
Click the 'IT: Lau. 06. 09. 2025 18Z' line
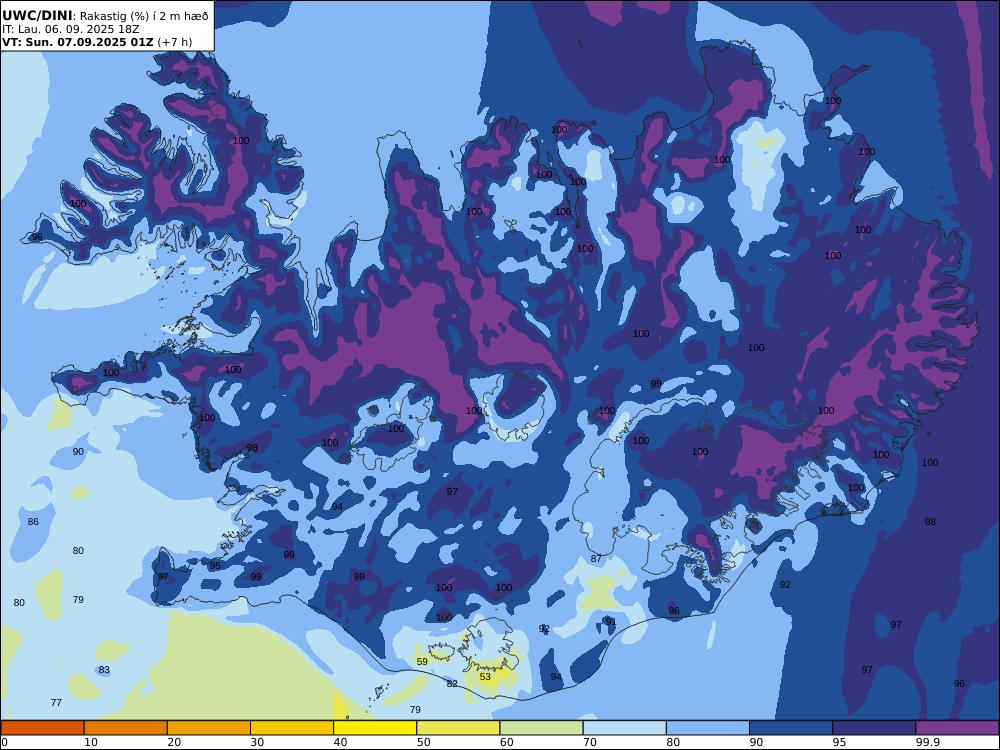click(71, 29)
